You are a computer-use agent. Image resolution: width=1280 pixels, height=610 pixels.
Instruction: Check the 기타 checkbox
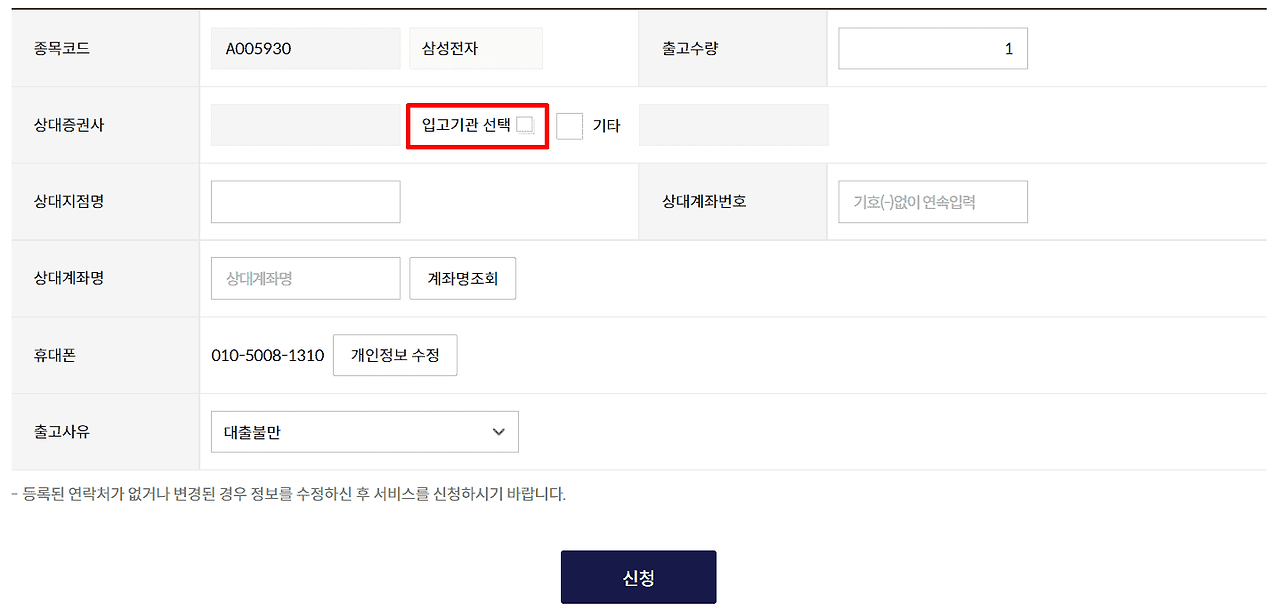[570, 126]
